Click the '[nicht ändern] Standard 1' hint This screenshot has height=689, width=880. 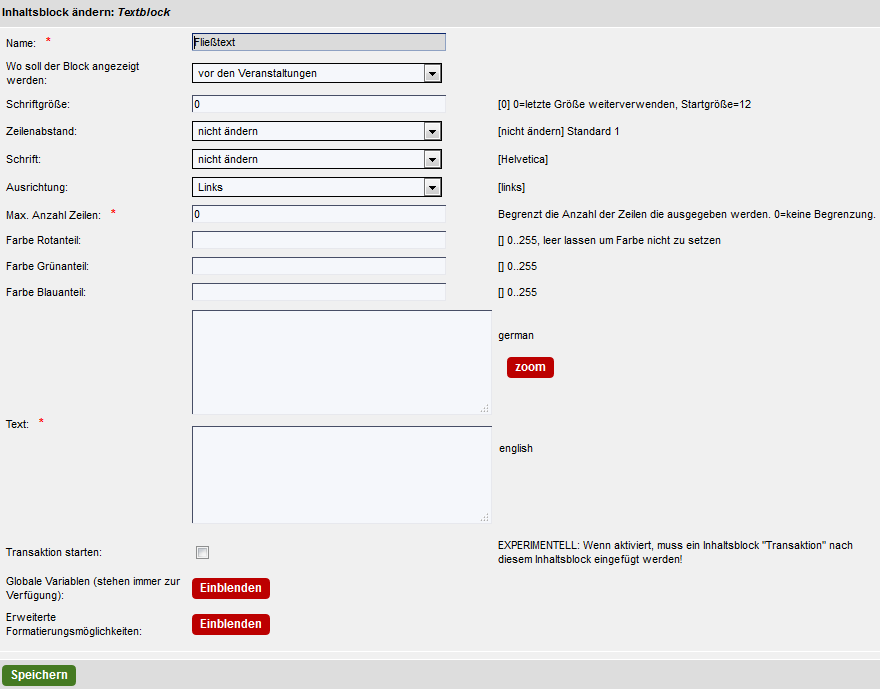pos(558,131)
